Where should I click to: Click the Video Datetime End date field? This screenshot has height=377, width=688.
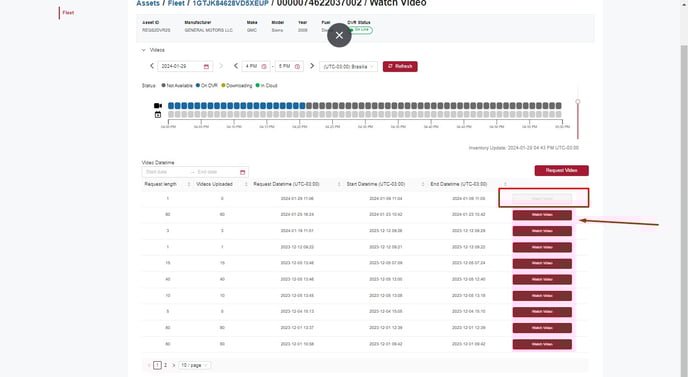pyautogui.click(x=217, y=172)
